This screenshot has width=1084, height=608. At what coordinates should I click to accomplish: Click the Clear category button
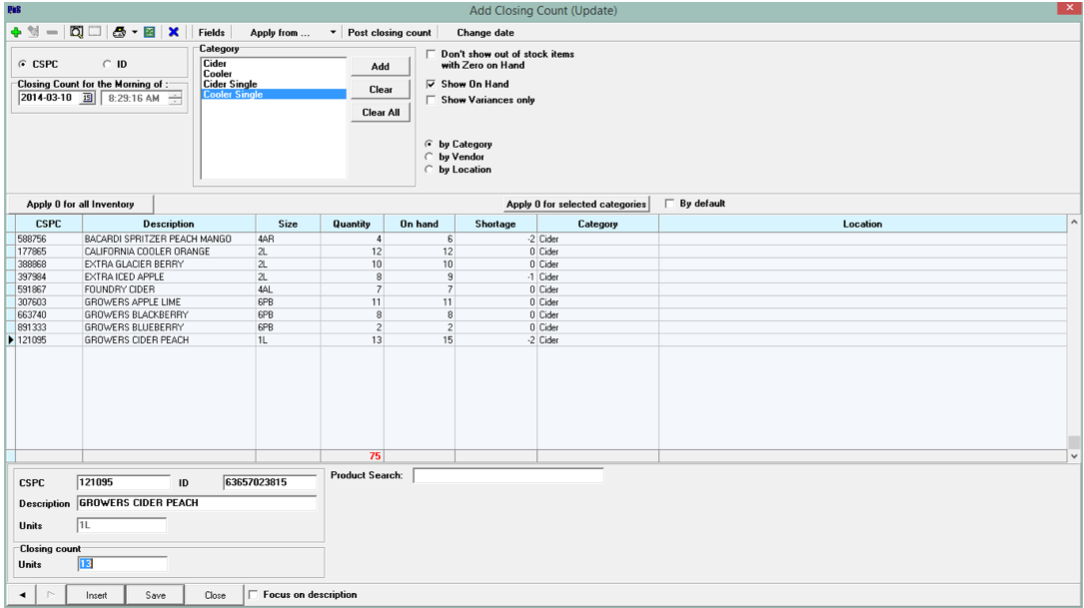pos(380,89)
